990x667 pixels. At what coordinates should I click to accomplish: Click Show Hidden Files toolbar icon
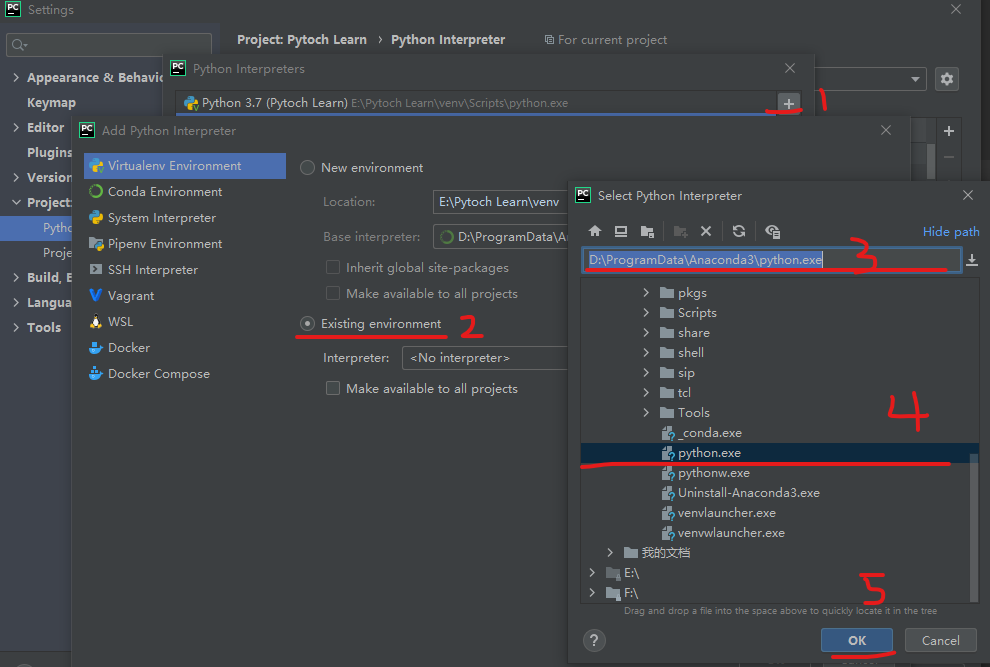click(x=772, y=231)
